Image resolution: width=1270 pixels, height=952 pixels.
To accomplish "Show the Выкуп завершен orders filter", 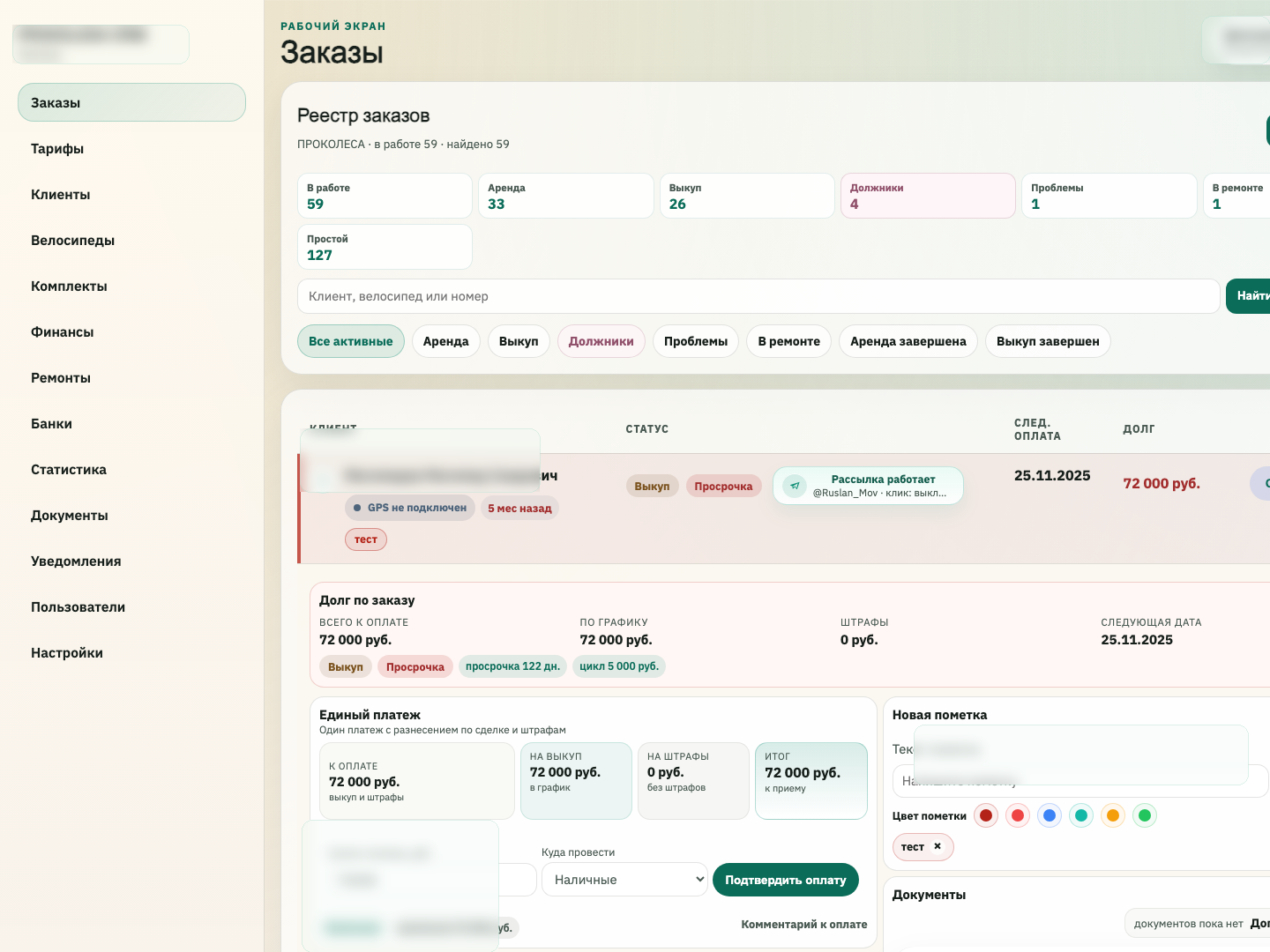I will click(x=1048, y=341).
